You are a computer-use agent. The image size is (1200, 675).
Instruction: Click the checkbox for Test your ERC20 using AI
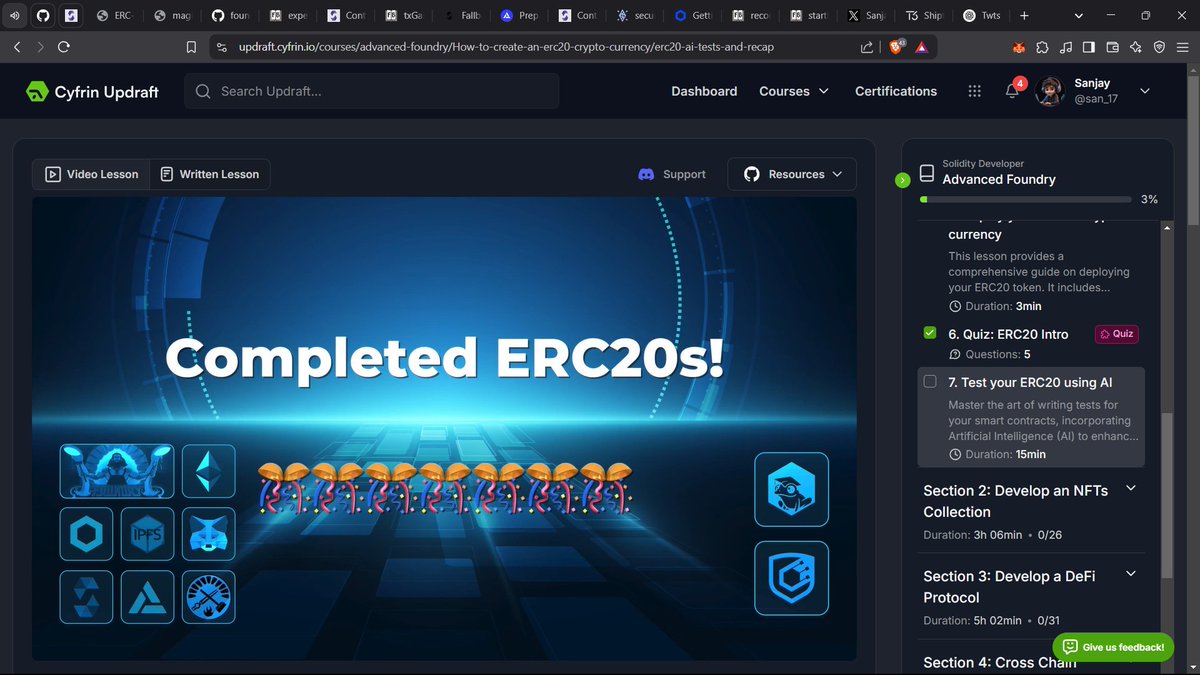[x=930, y=381]
